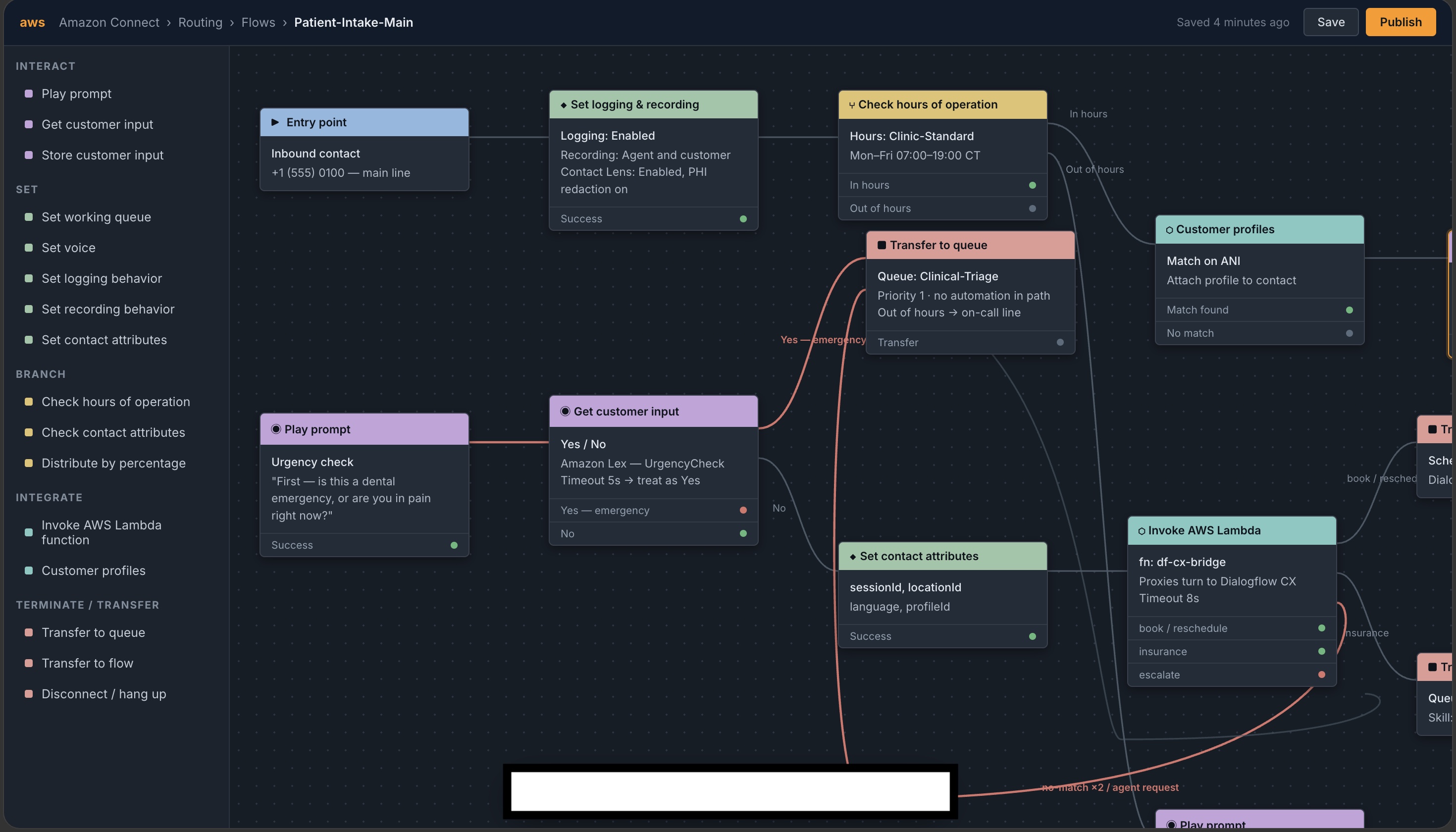Navigate to Flows breadcrumb

pyautogui.click(x=259, y=22)
